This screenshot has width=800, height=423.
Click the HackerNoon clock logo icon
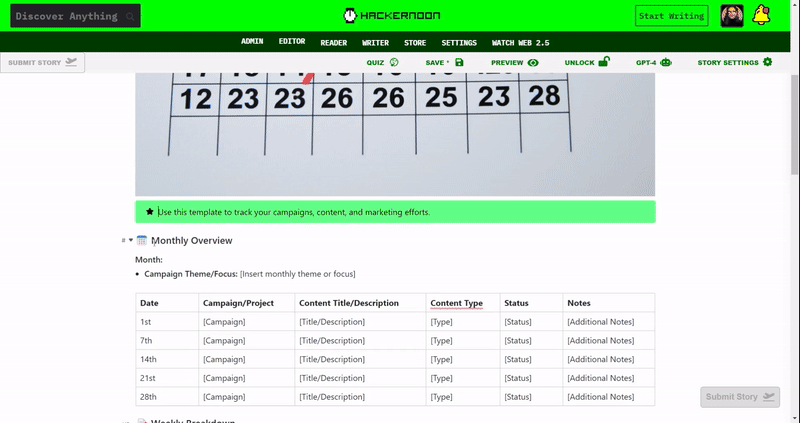coord(350,16)
